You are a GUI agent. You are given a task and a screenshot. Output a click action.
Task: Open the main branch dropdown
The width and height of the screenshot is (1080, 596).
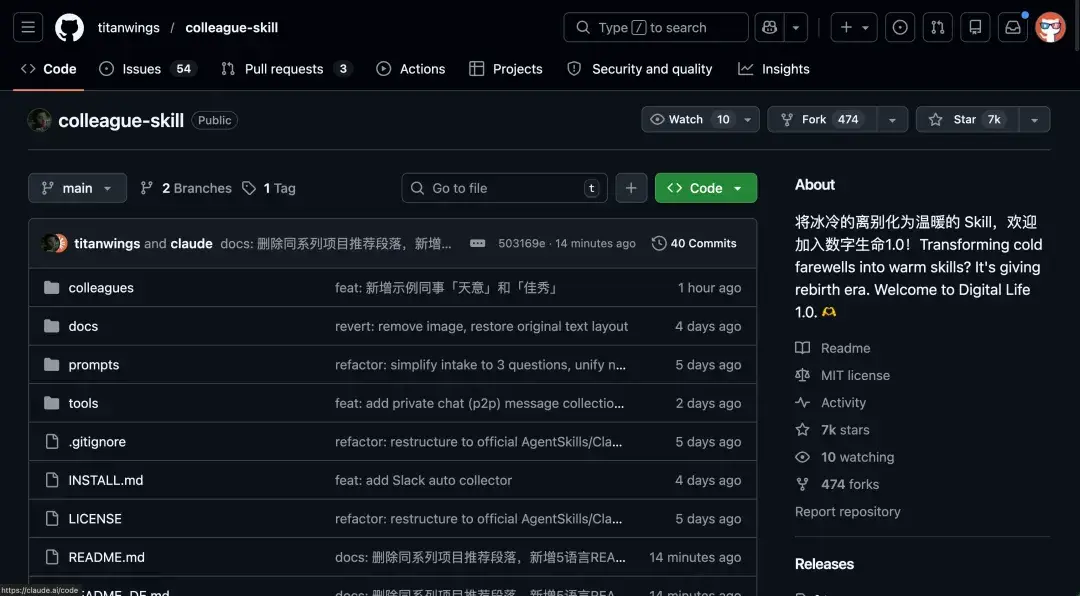pos(77,188)
